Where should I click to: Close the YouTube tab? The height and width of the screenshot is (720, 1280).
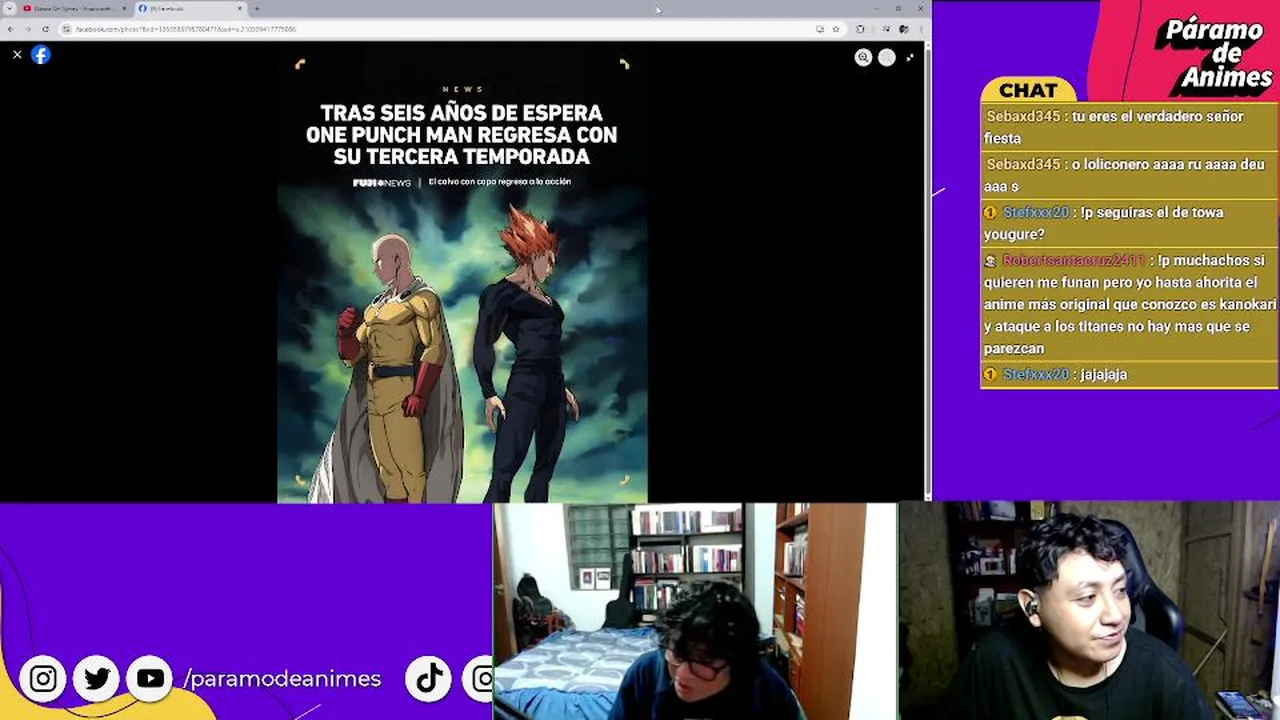124,9
